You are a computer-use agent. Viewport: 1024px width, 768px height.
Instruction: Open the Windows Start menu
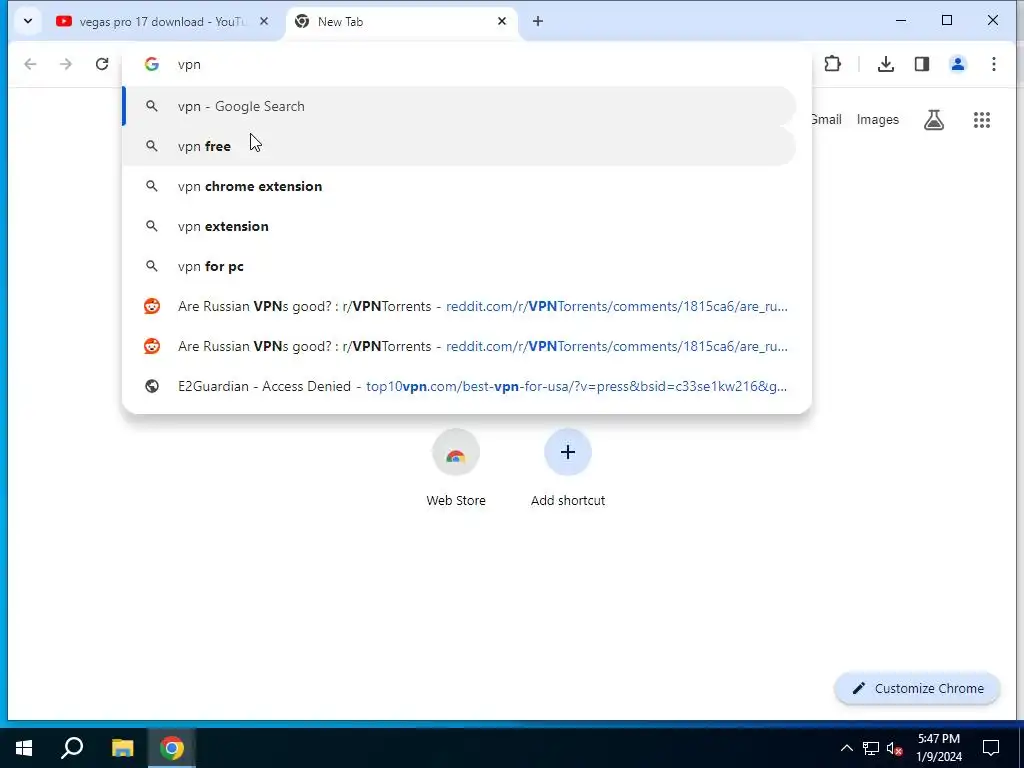point(24,748)
